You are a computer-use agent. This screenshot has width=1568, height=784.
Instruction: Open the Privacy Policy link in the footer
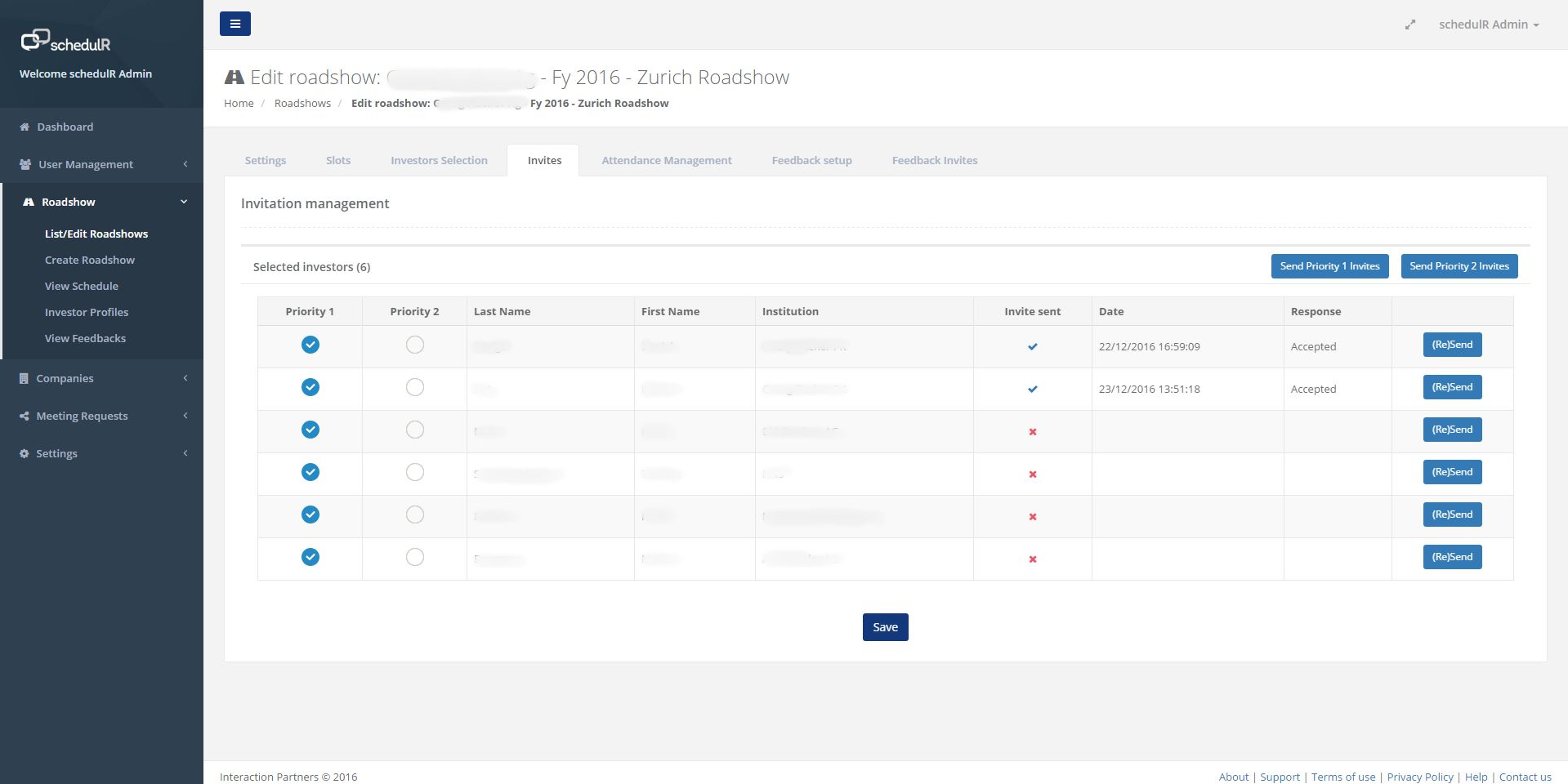click(x=1419, y=777)
